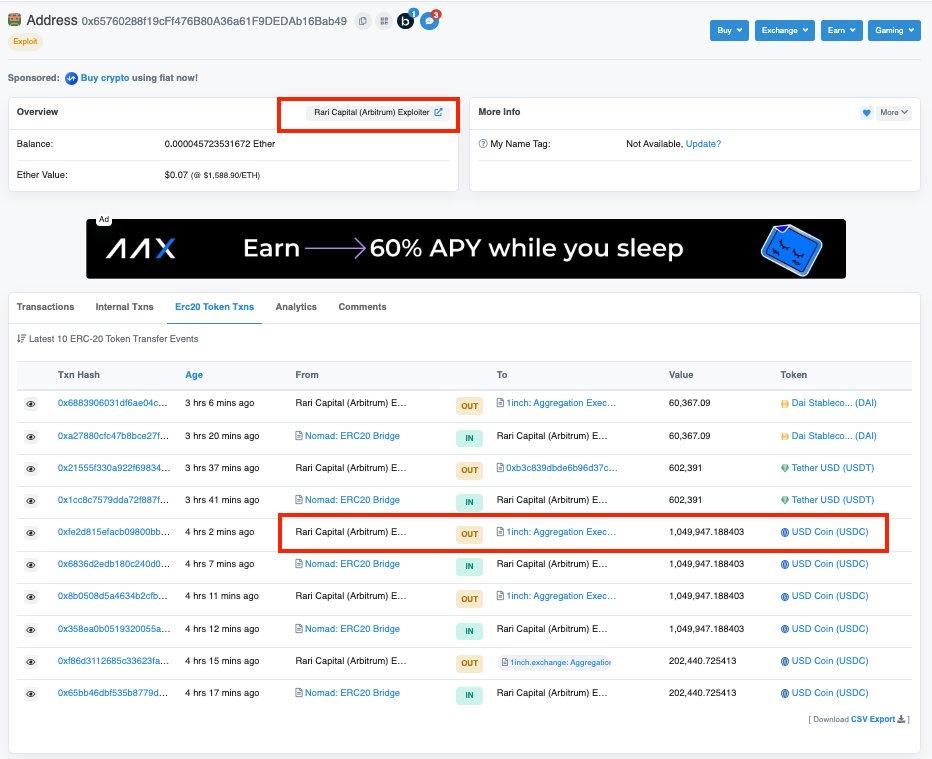Click the CSV Export download icon
The height and width of the screenshot is (759, 932).
coord(901,718)
